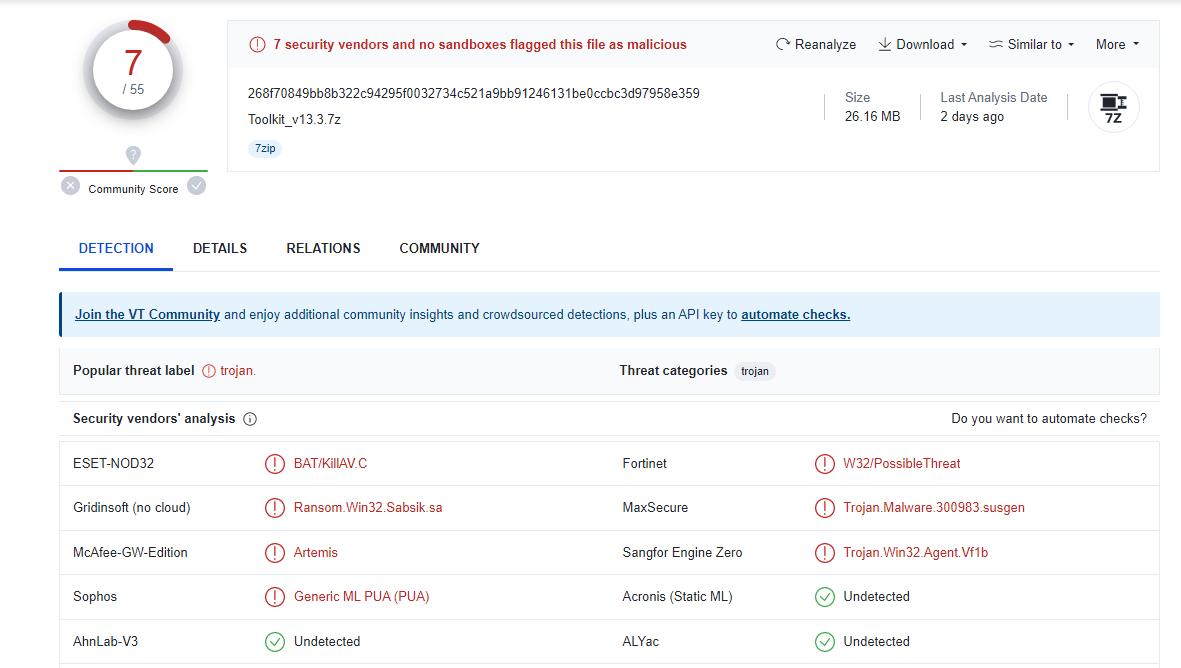Image resolution: width=1181 pixels, height=668 pixels.
Task: Vote positive with the check community button
Action: coord(197,186)
